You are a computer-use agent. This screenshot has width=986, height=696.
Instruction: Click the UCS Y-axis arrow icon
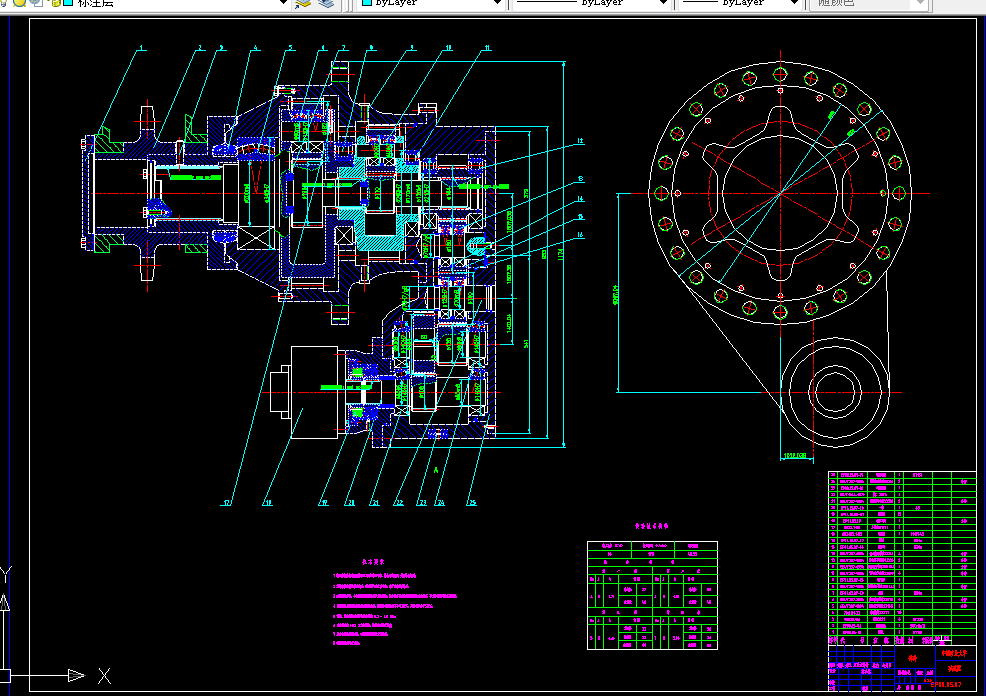(4, 602)
